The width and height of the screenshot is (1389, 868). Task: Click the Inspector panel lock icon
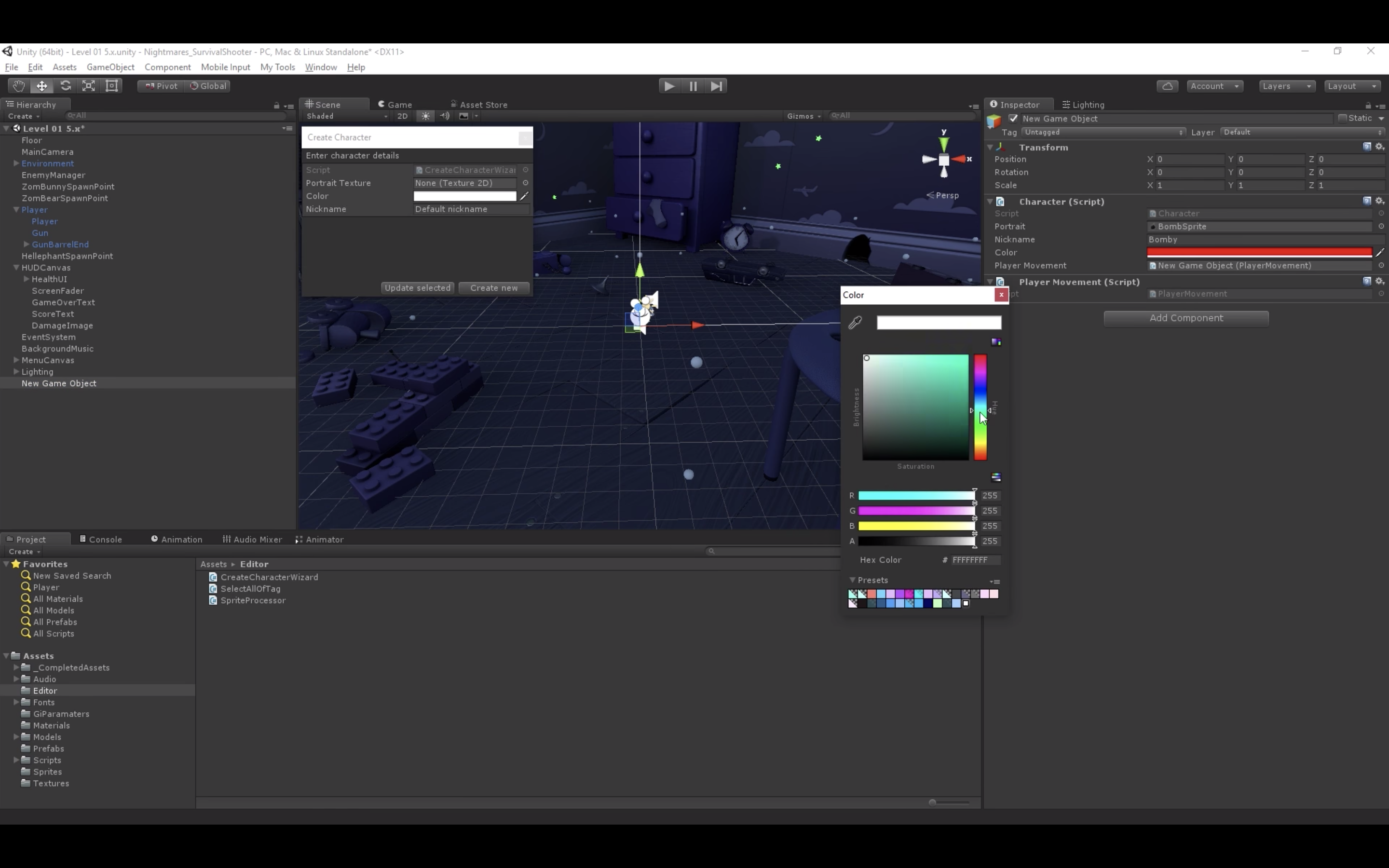coord(1368,105)
